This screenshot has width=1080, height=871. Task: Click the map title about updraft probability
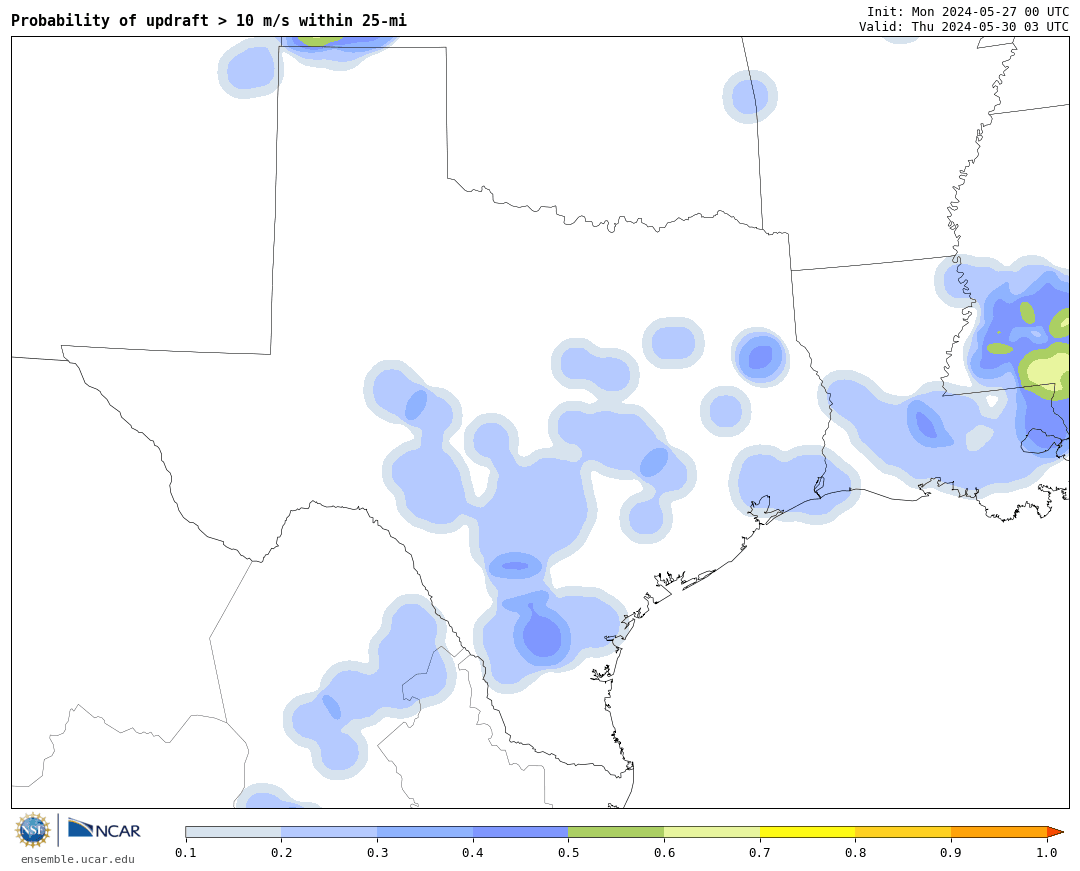coord(209,21)
